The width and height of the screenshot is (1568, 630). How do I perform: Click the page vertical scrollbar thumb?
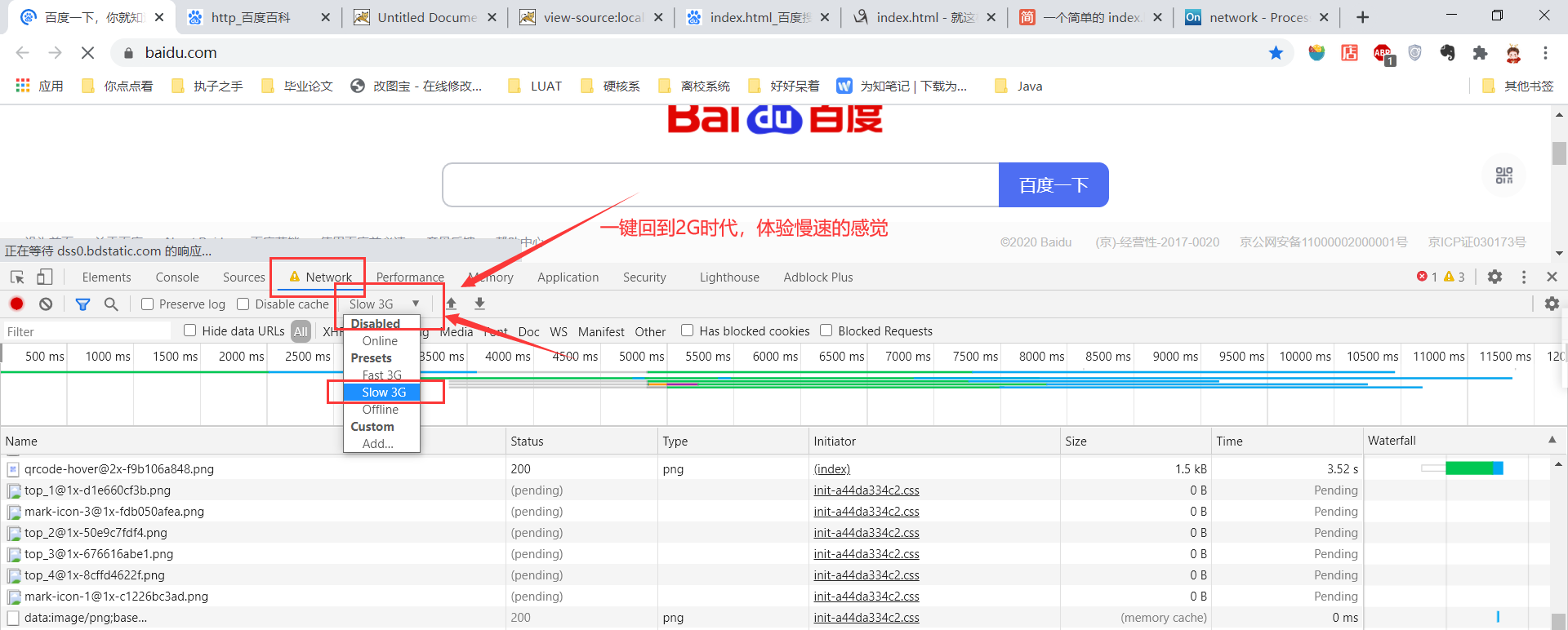click(x=1559, y=153)
